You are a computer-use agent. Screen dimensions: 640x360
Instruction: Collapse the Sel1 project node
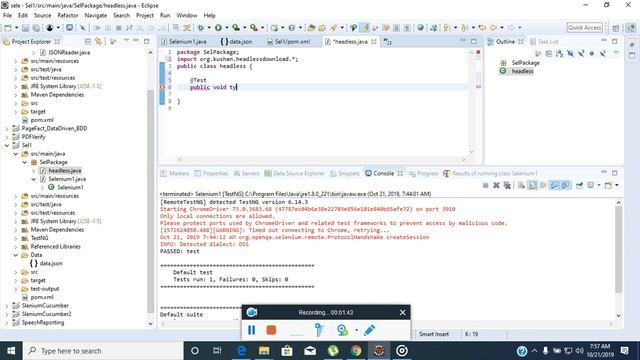(x=7, y=145)
